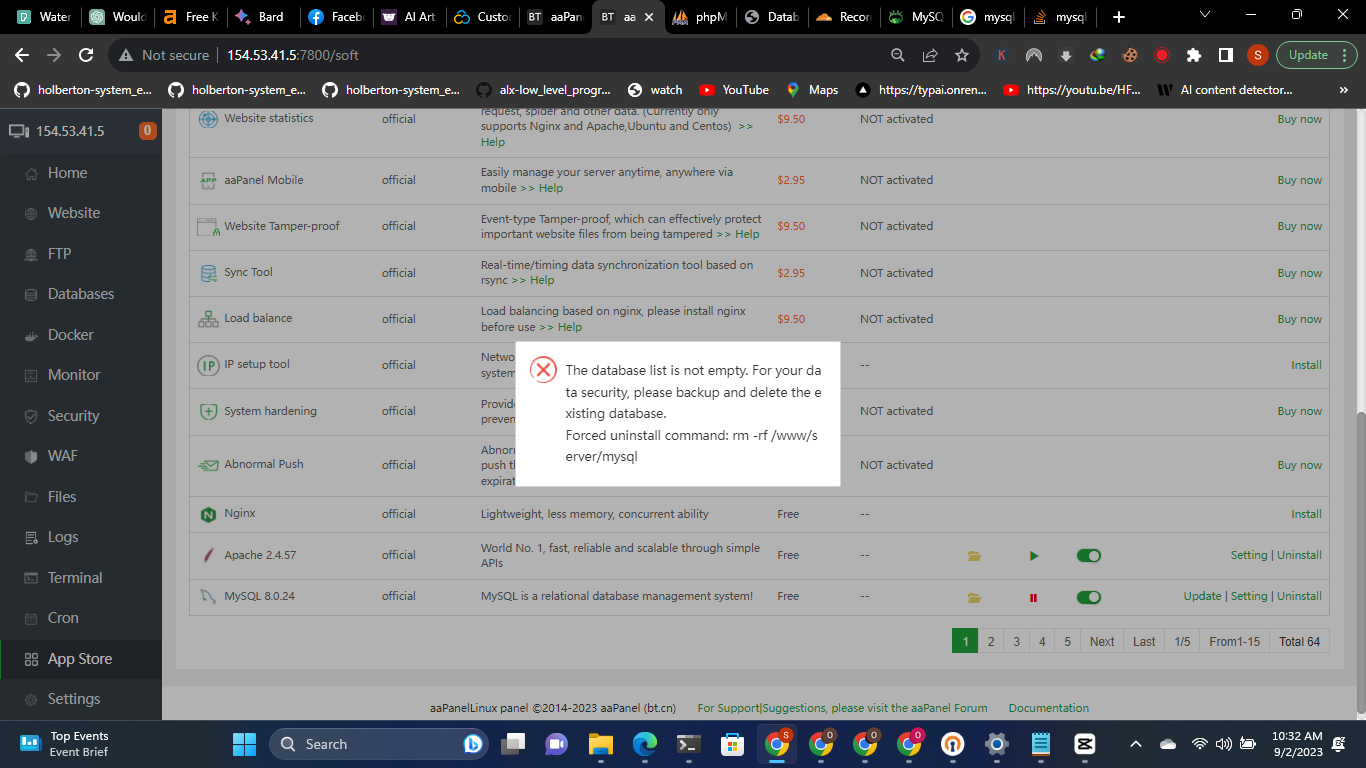Click the Settings gear icon in sidebar
The width and height of the screenshot is (1366, 768).
(x=29, y=699)
